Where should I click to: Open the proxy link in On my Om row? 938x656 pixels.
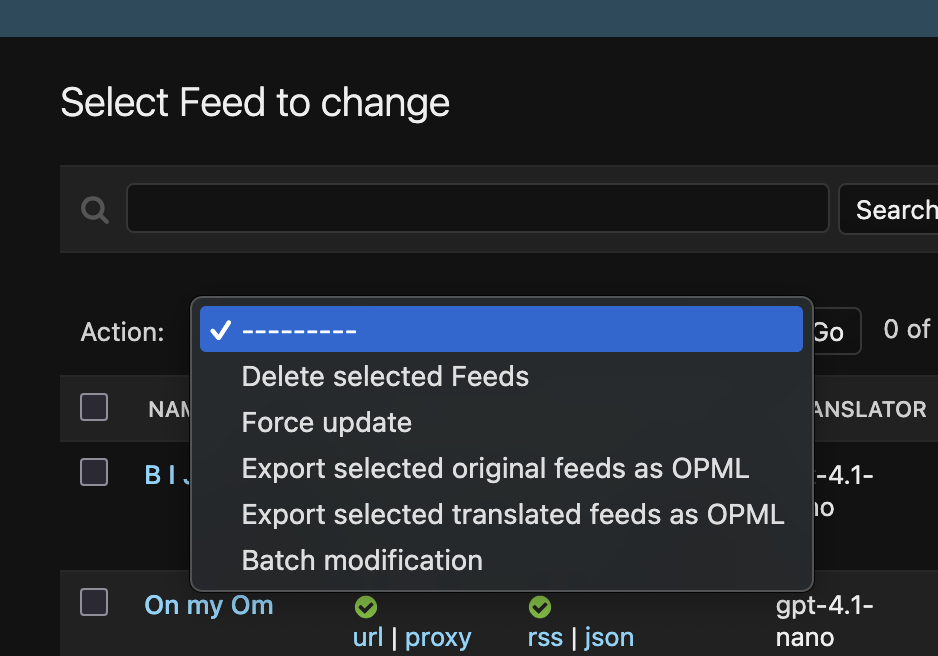(438, 637)
